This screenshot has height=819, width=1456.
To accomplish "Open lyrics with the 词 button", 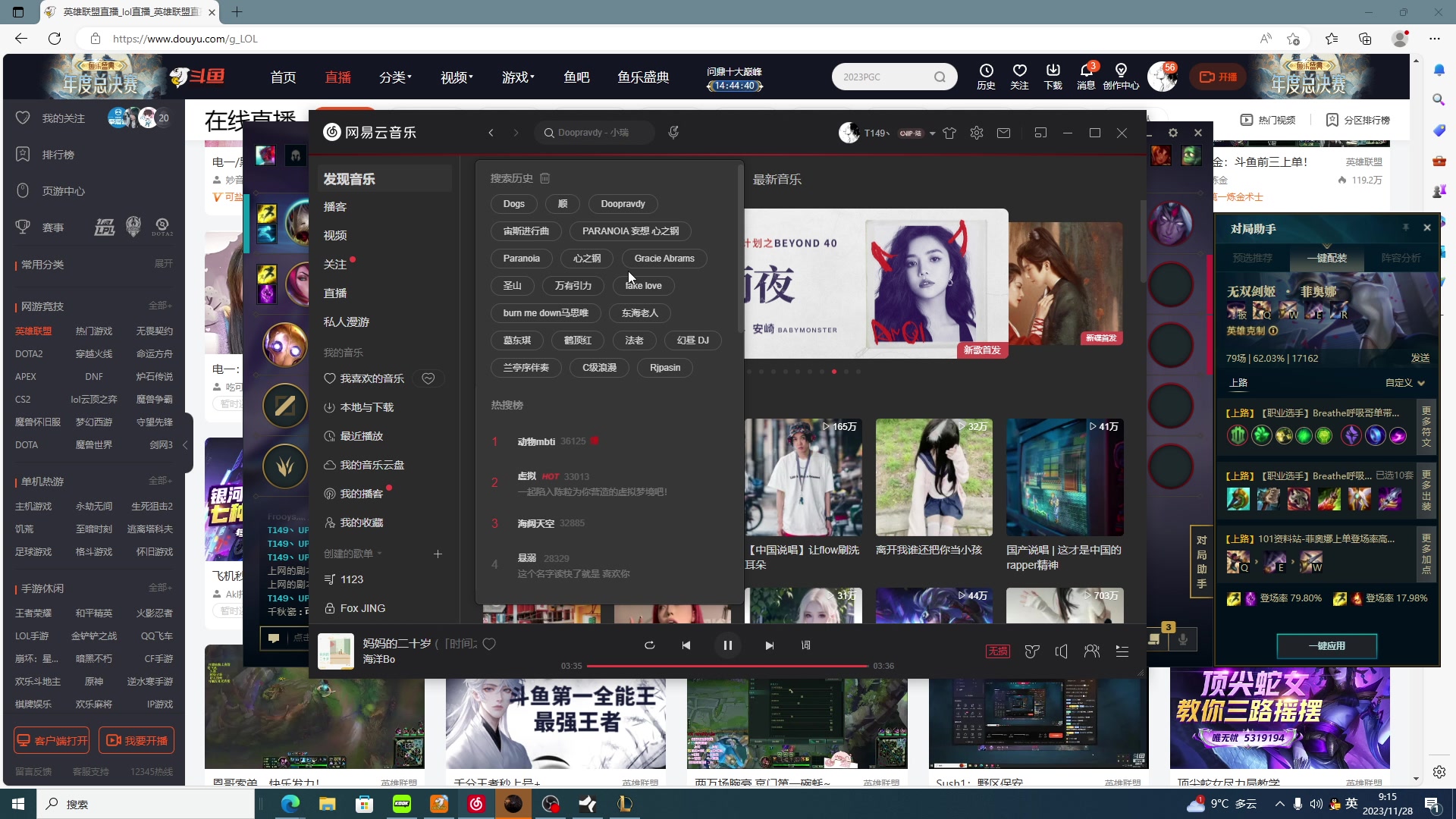I will (805, 645).
